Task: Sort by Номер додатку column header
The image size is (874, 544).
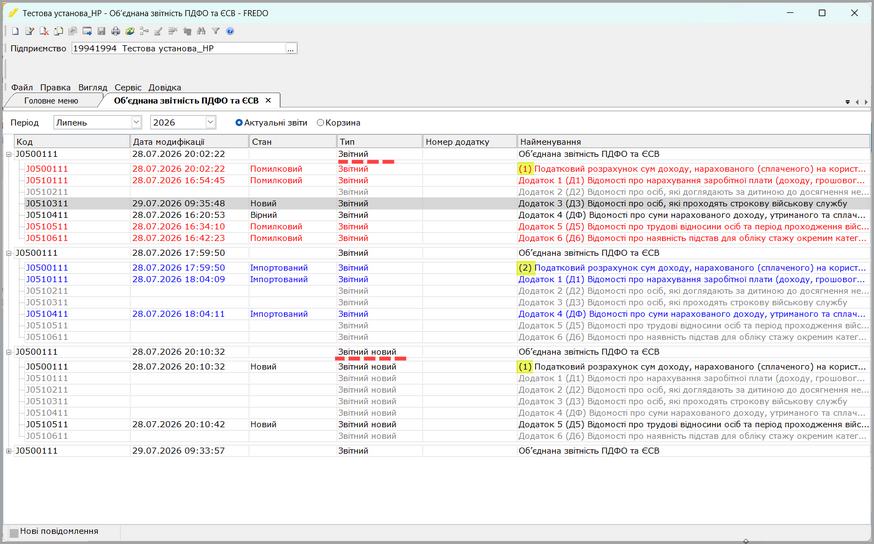Action: click(470, 142)
